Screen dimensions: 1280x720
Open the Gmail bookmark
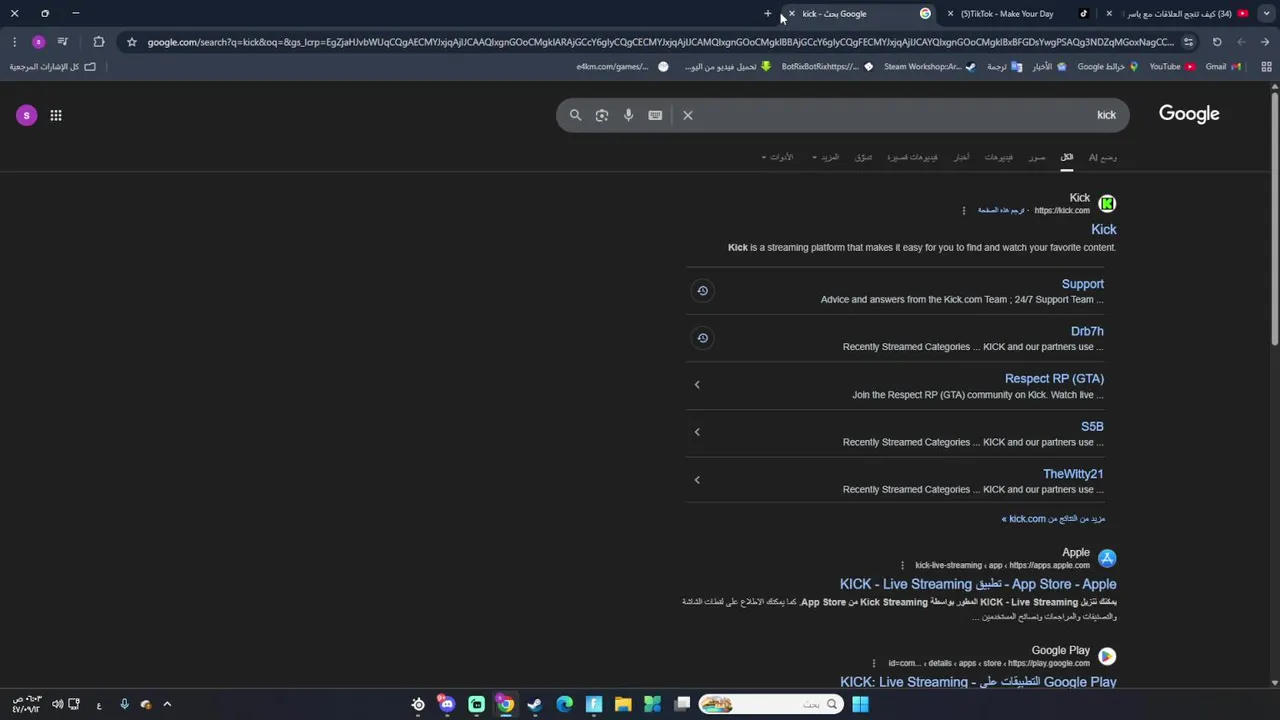tap(1223, 67)
